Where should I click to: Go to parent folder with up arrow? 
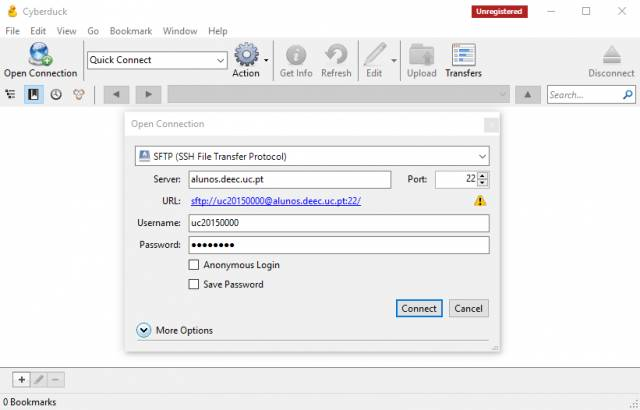coord(528,95)
